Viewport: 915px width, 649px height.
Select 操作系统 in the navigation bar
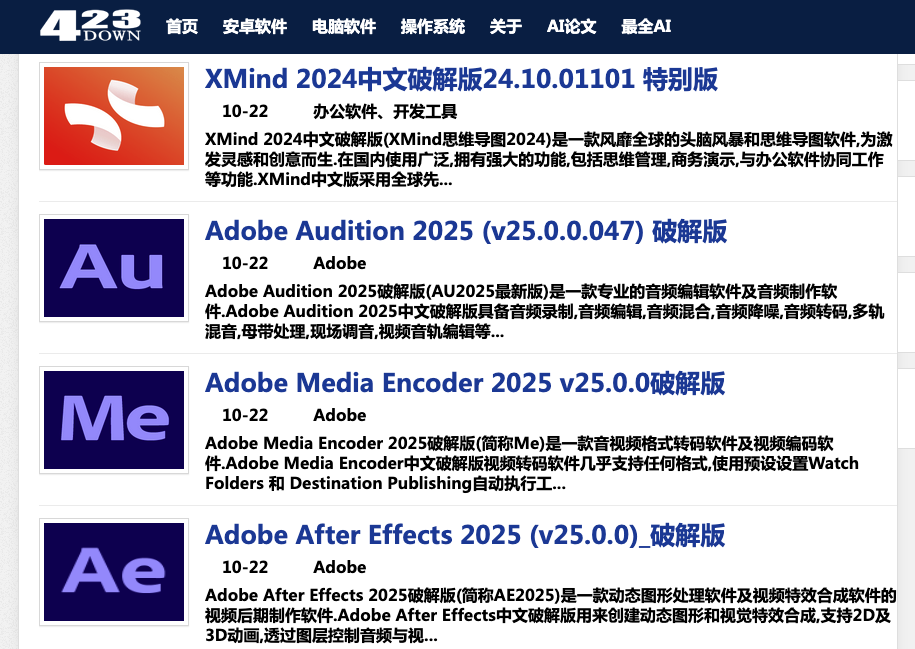click(432, 26)
